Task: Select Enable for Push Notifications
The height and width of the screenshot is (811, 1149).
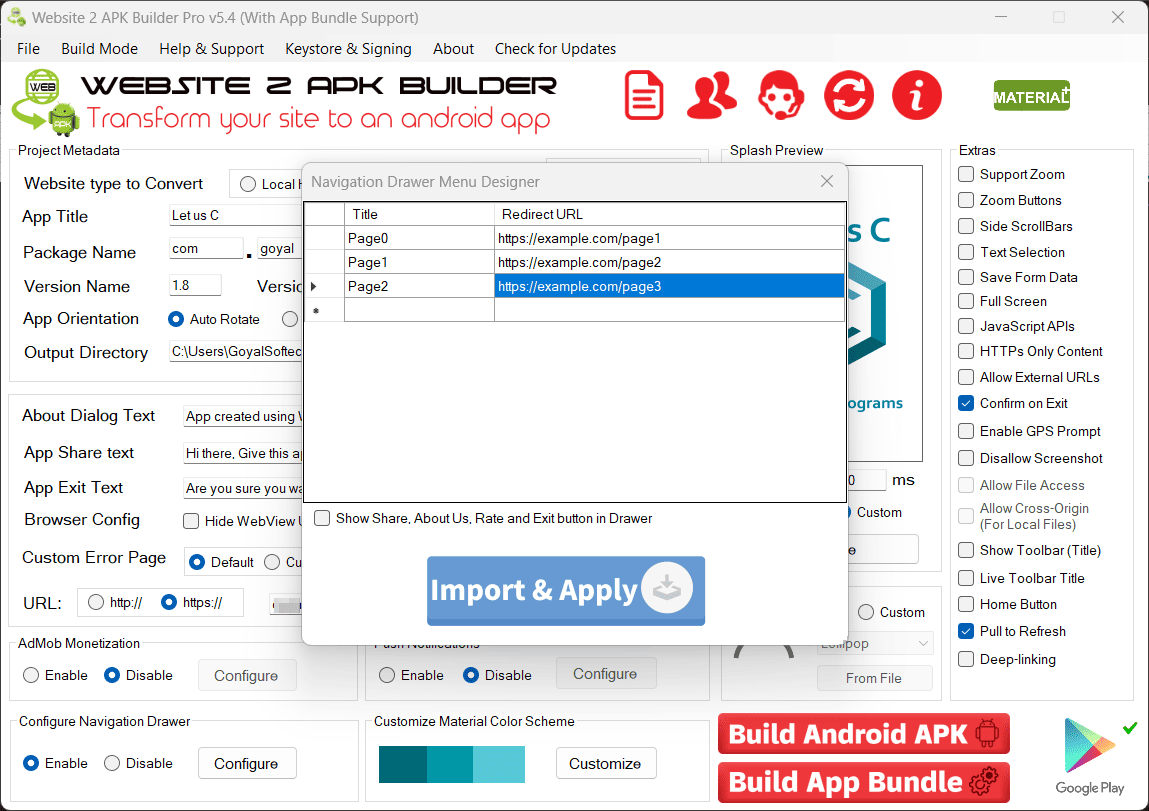Action: click(x=386, y=675)
